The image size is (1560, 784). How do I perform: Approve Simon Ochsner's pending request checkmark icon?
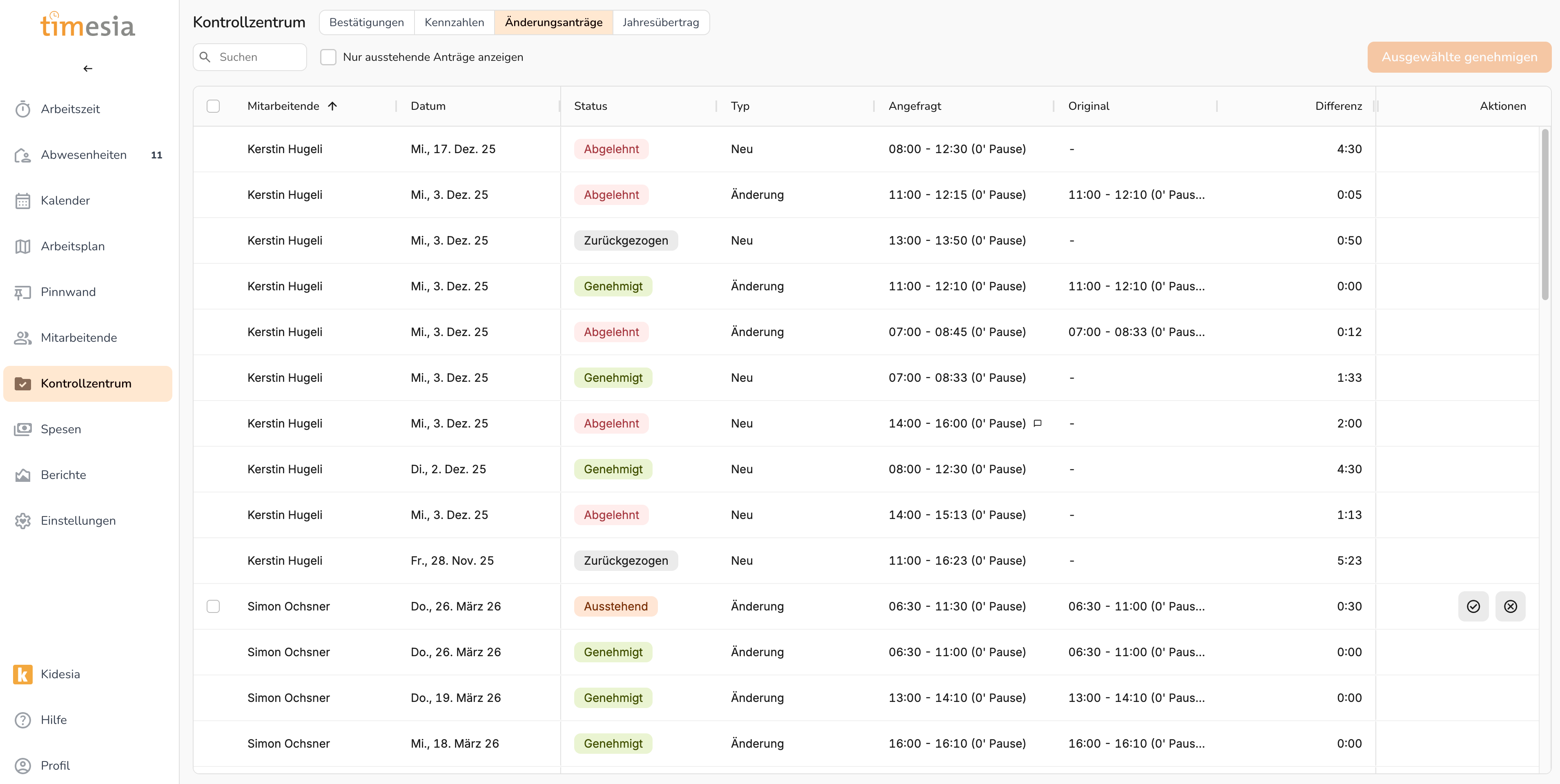(x=1473, y=606)
